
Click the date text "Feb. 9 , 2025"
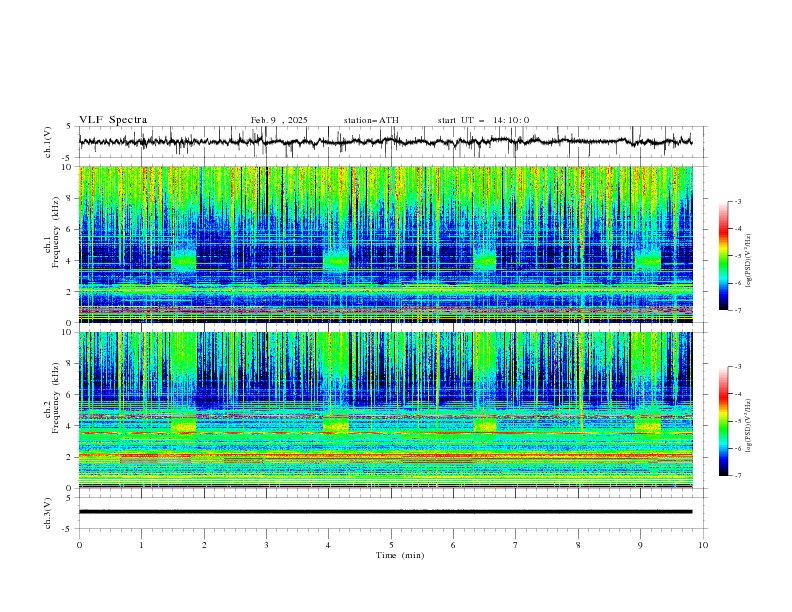coord(279,120)
